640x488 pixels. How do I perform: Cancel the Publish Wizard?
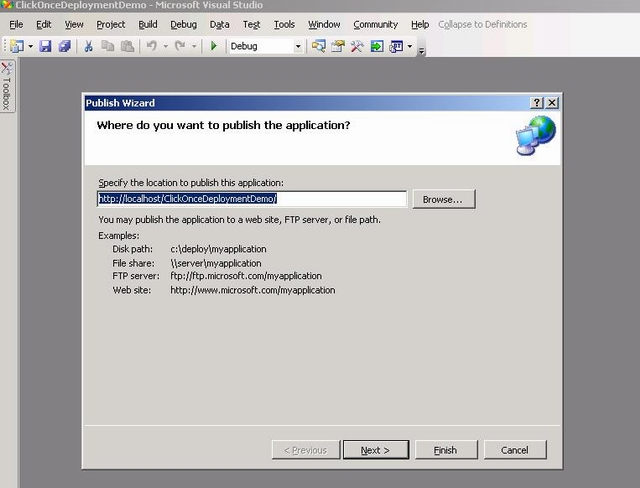[515, 450]
